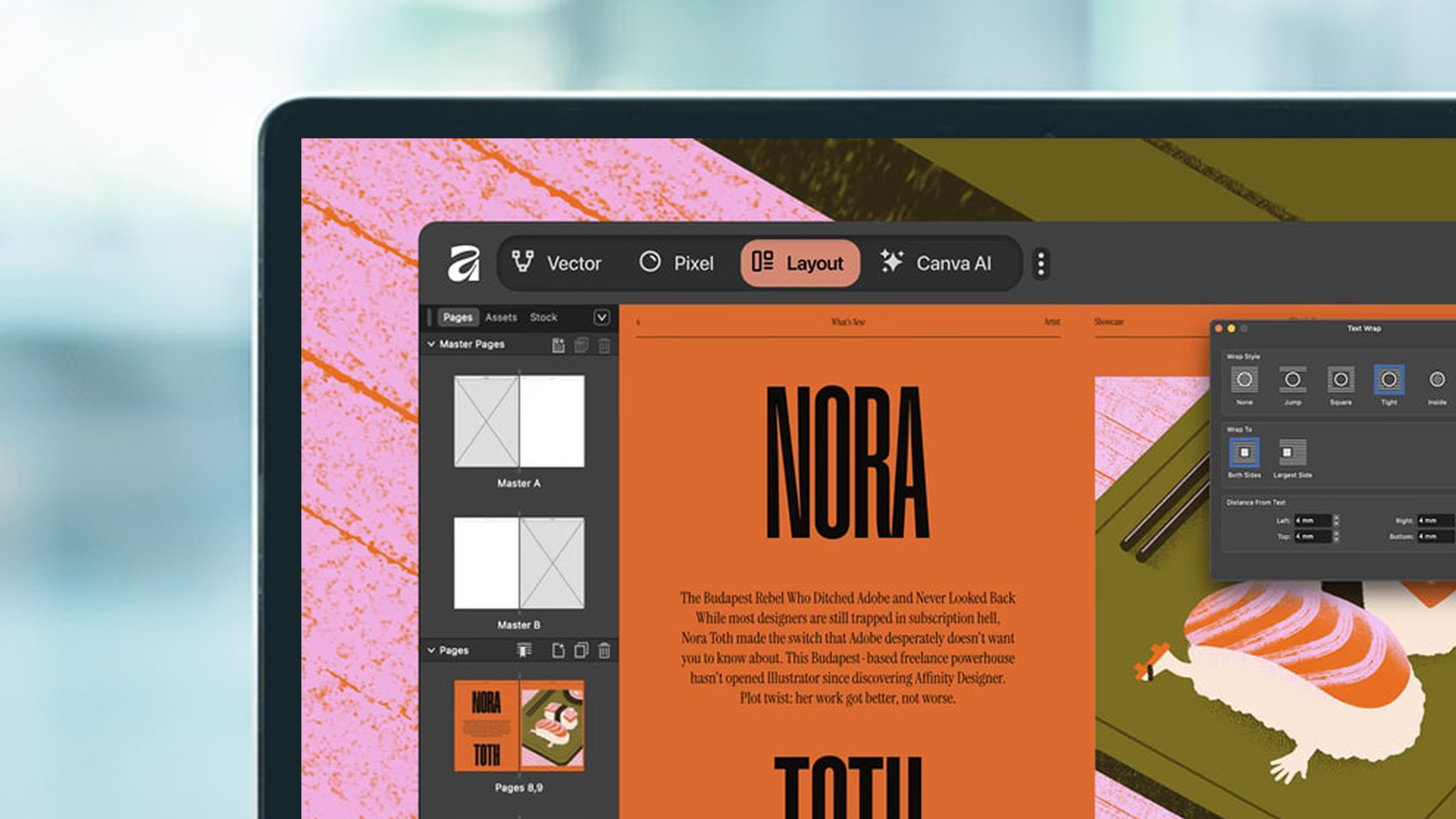Image resolution: width=1456 pixels, height=819 pixels.
Task: Set wrap style to Square
Action: [x=1340, y=380]
